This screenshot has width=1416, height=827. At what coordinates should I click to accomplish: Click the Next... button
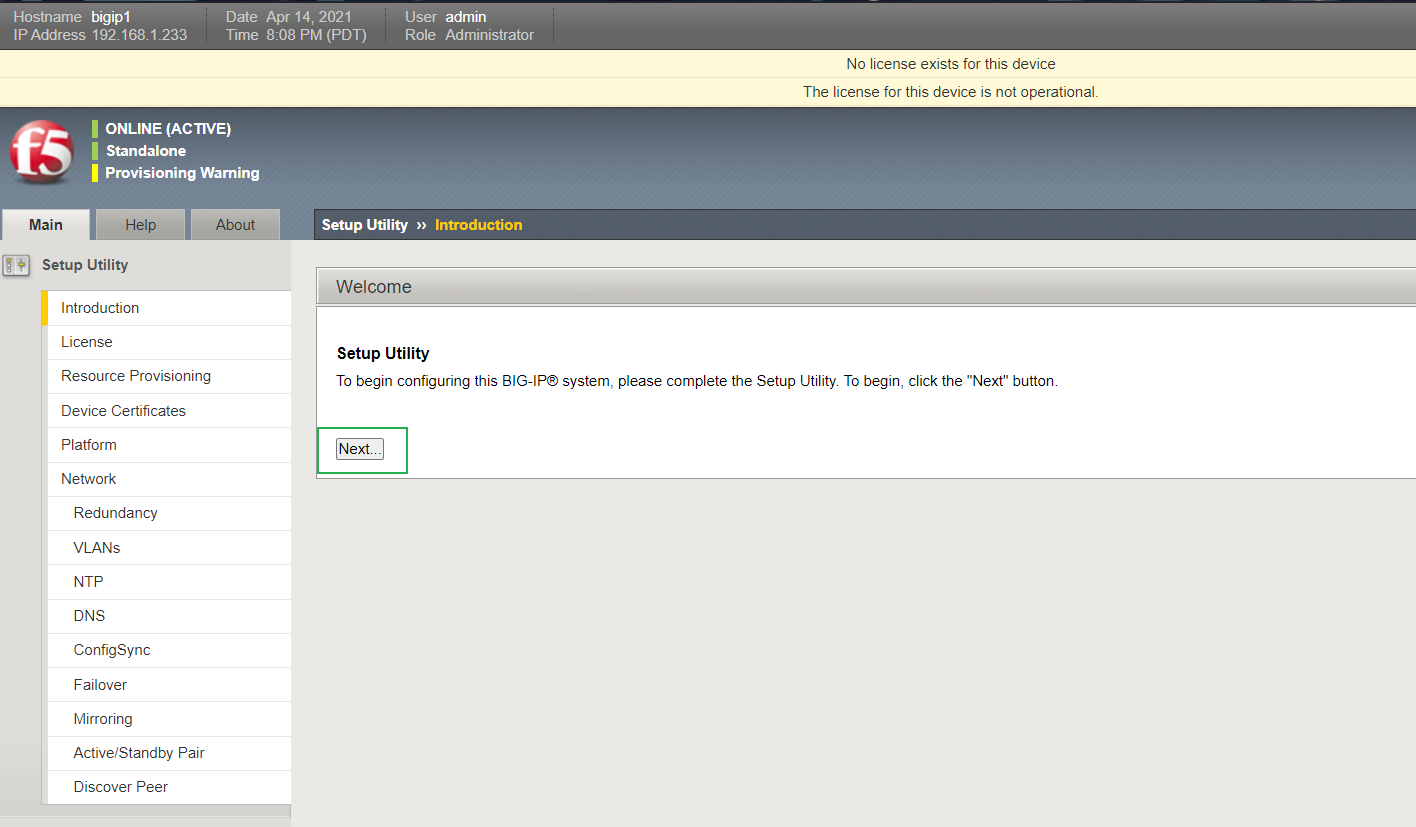click(x=360, y=449)
